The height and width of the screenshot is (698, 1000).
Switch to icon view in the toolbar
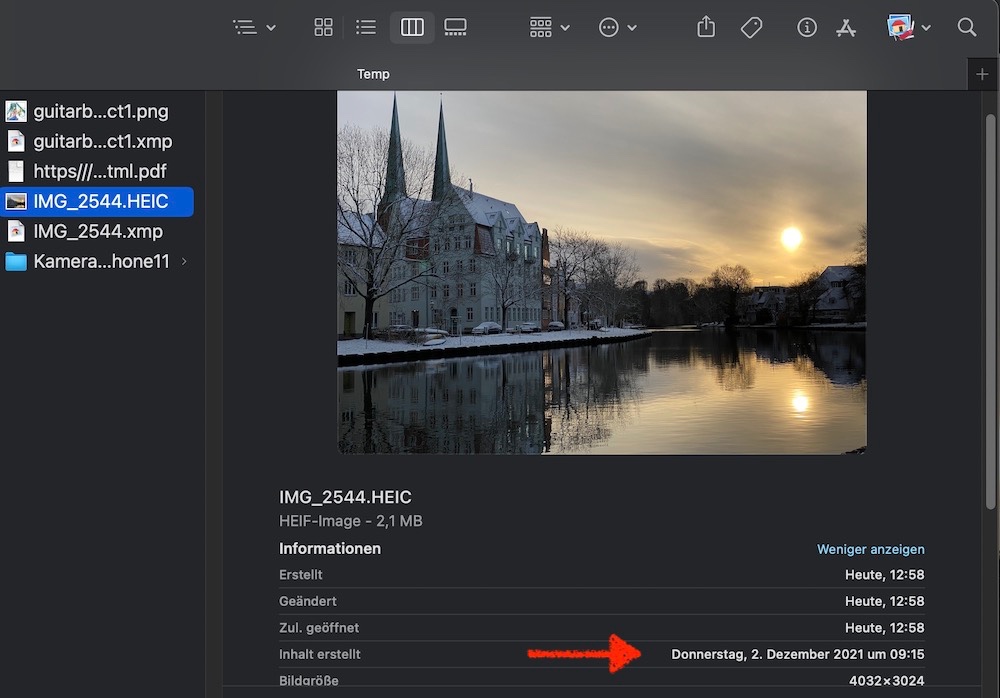point(323,28)
